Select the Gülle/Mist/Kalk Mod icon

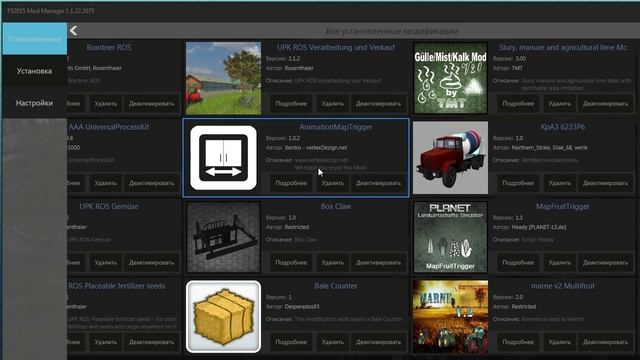(x=450, y=78)
